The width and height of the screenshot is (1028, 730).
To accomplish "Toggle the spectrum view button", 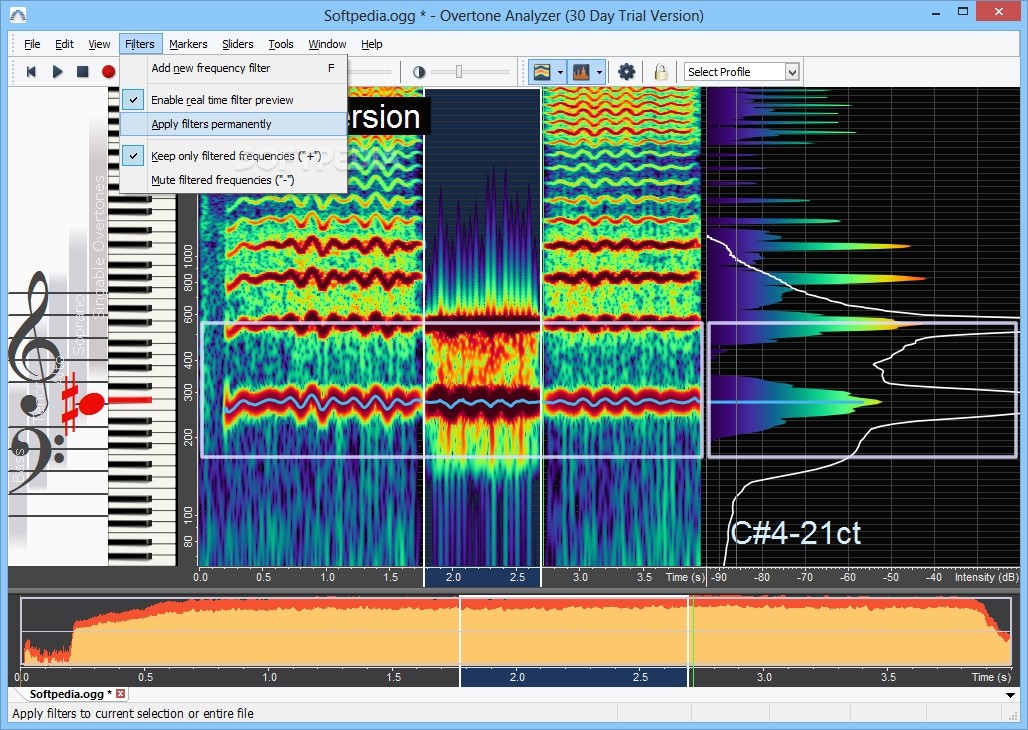I will 581,71.
